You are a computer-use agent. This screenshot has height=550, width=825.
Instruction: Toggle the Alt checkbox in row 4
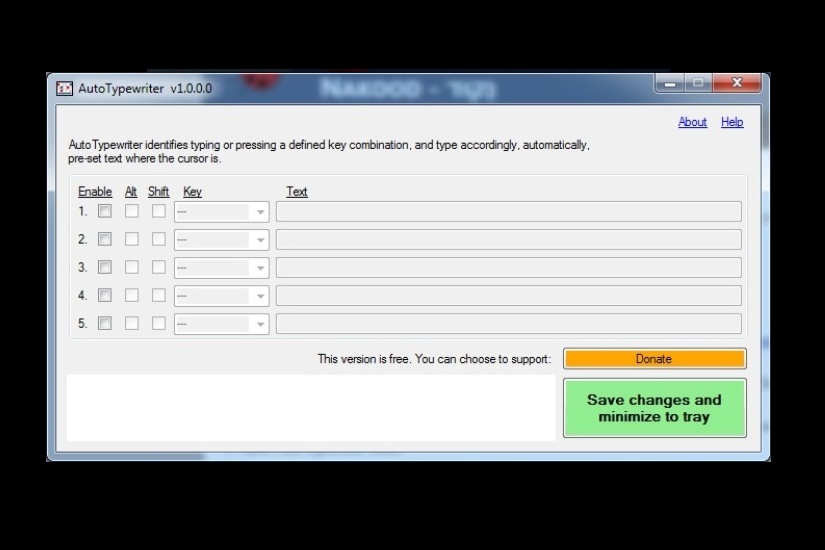coord(132,295)
